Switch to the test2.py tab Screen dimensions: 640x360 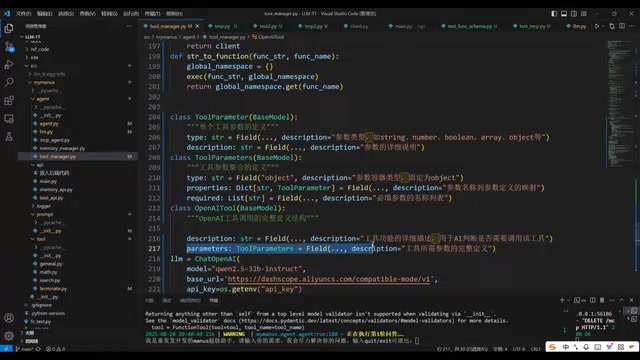268,26
